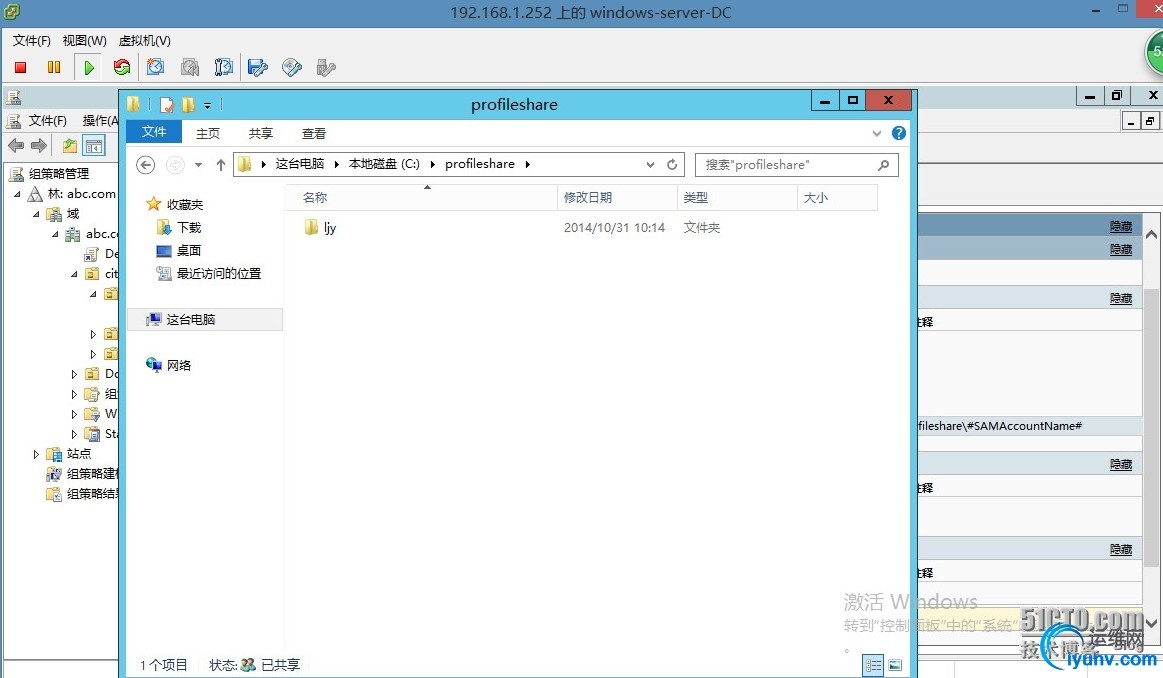1163x678 pixels.
Task: Click the search magnifier icon
Action: point(883,165)
